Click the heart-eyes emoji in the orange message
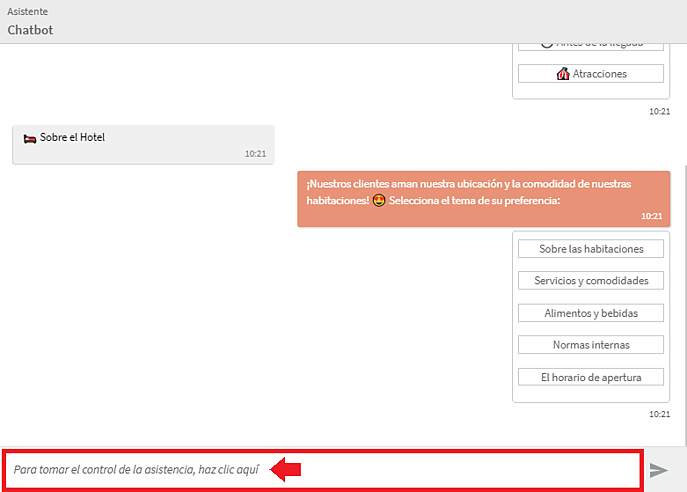 (x=379, y=200)
